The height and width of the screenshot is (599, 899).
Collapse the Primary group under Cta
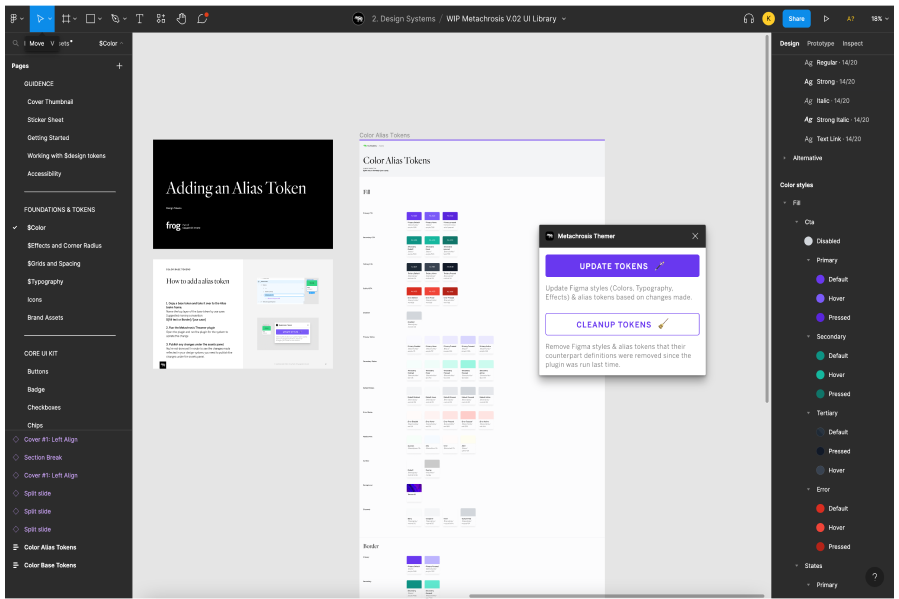click(808, 260)
